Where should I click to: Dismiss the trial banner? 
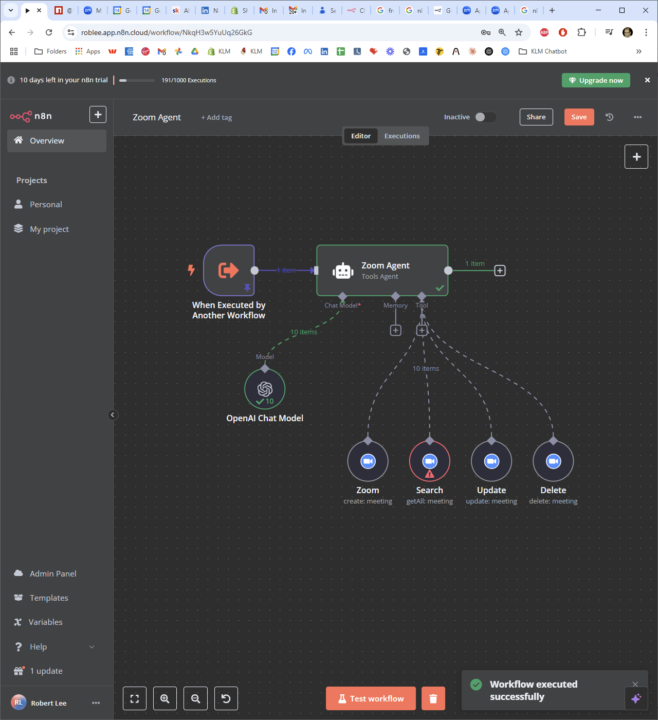(647, 80)
